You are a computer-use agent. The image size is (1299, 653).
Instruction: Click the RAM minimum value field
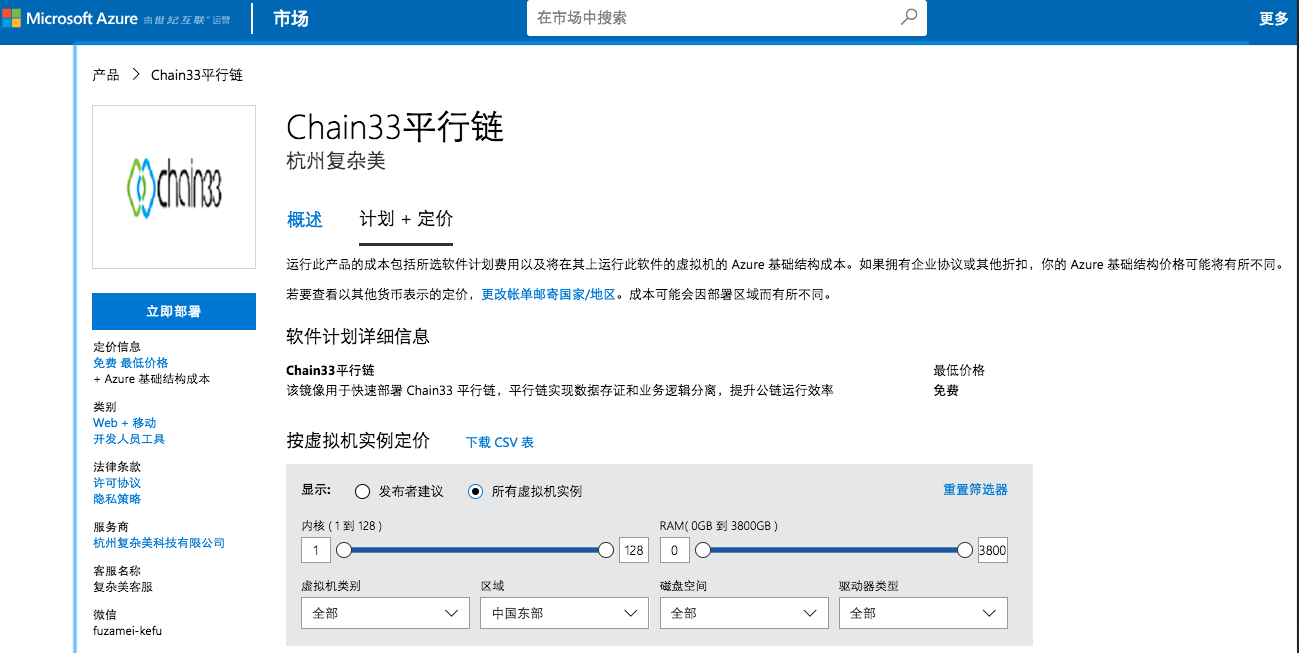click(x=675, y=550)
